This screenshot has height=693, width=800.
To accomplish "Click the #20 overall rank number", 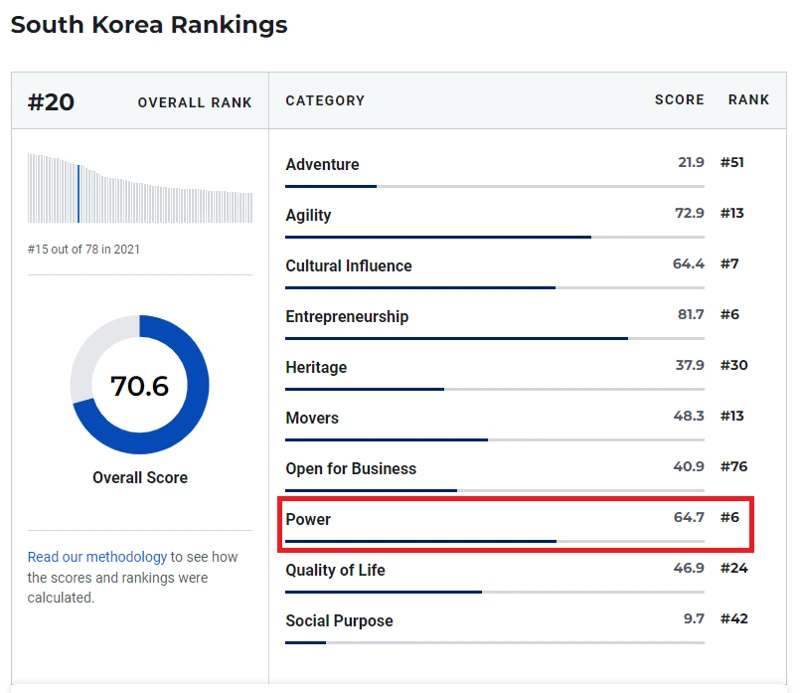I will pos(51,102).
